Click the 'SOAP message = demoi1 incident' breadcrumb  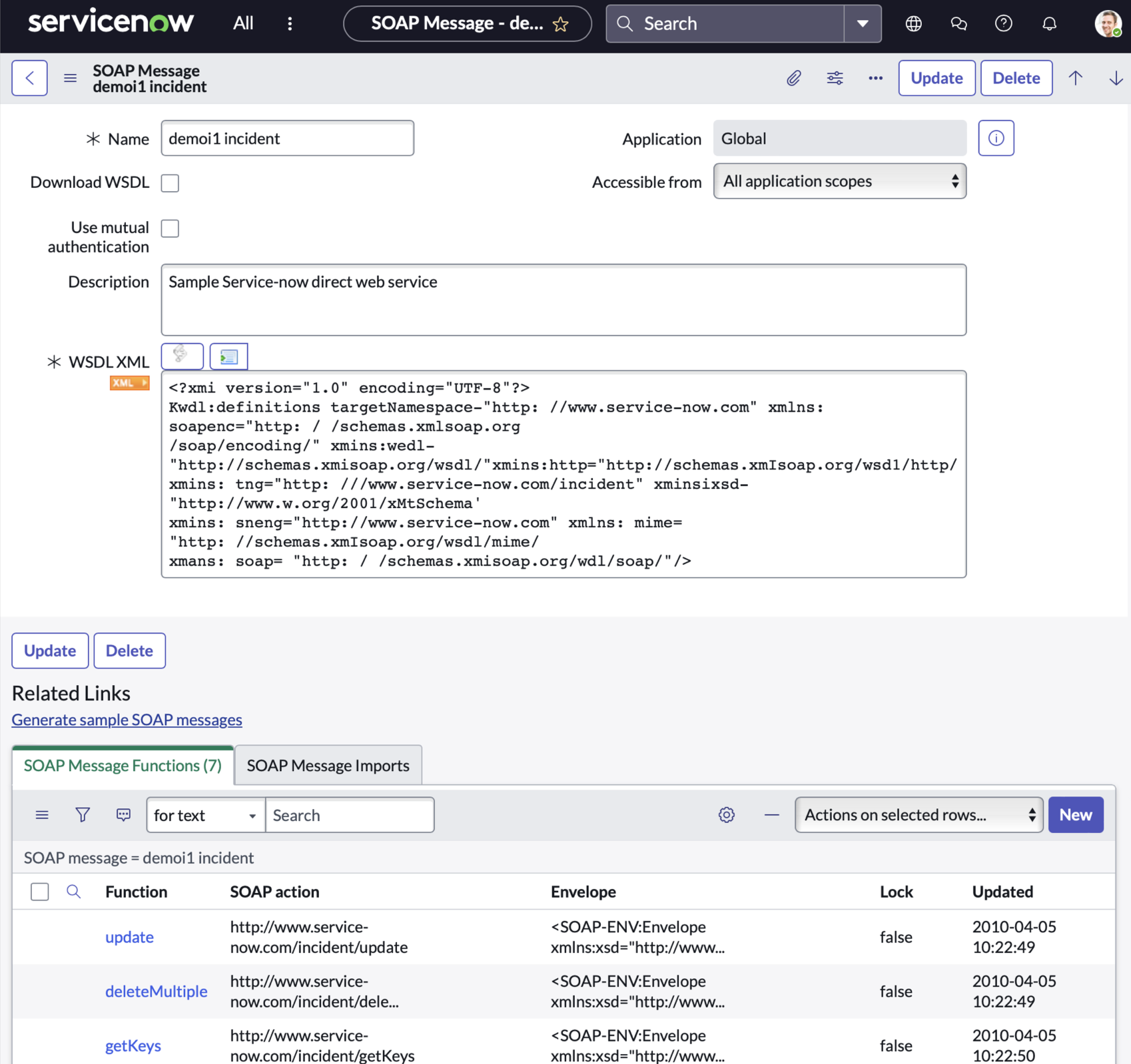[x=139, y=858]
